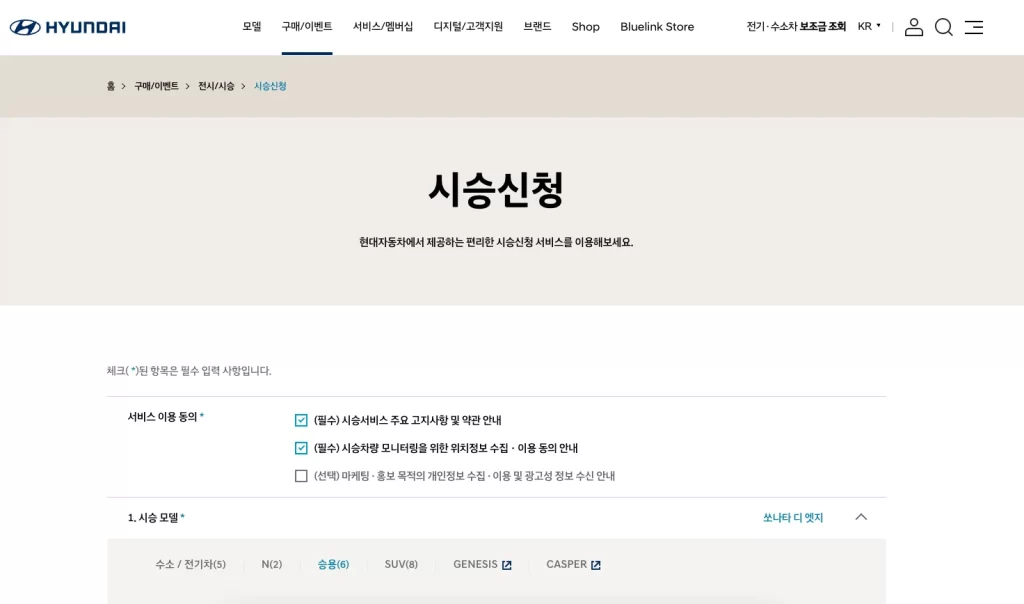Click the CASPER external link icon

[598, 563]
